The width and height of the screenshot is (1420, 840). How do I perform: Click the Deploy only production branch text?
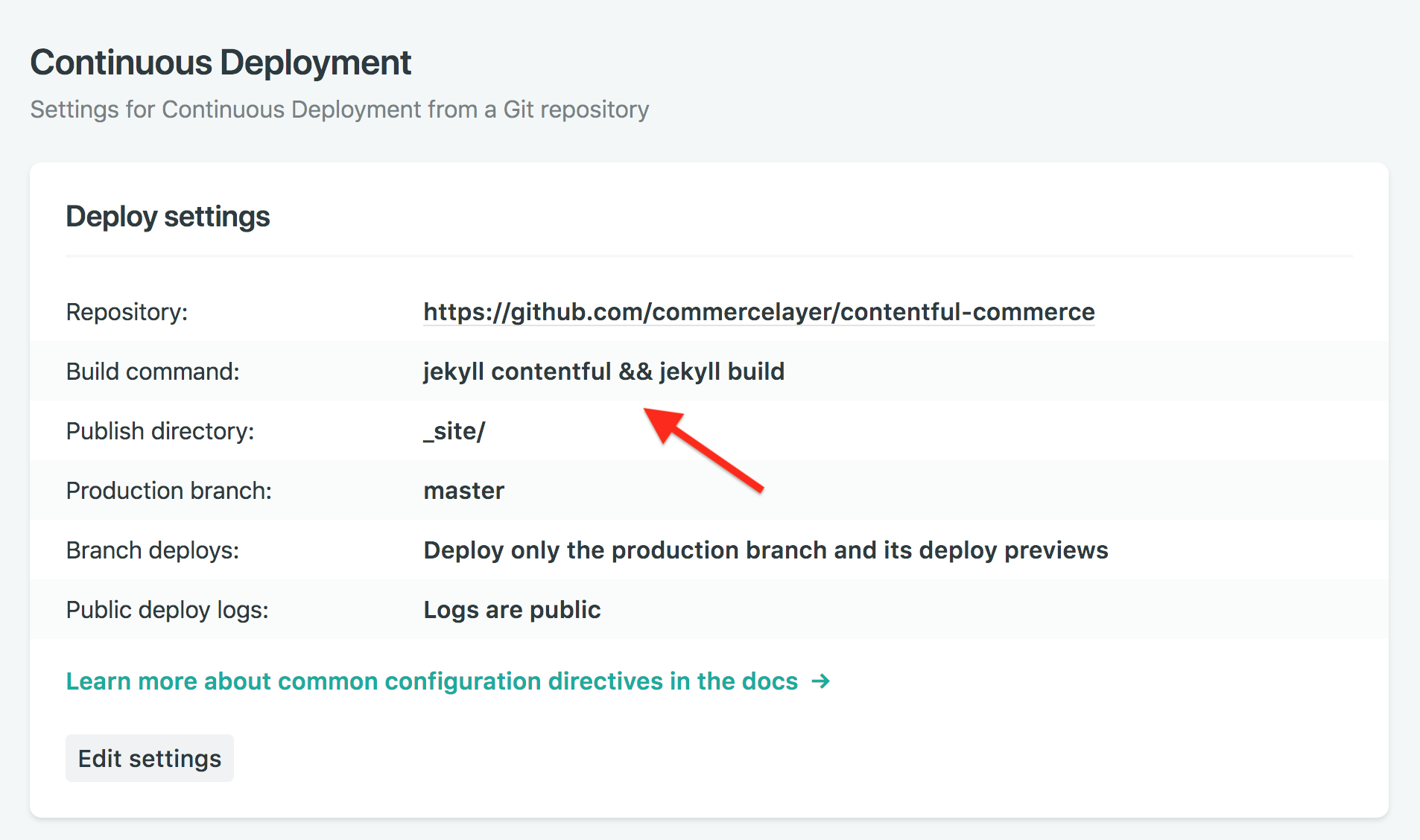(765, 550)
